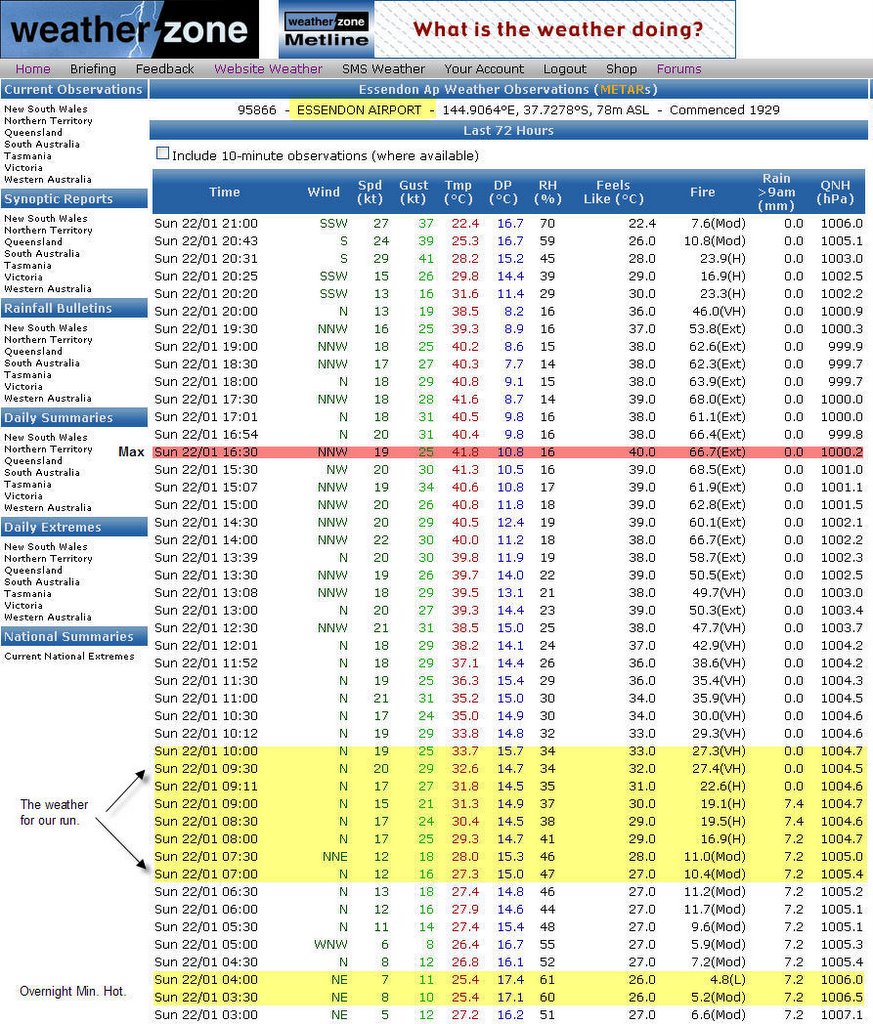This screenshot has width=873, height=1024.
Task: Click the Last 72 Hours header bar
Action: click(509, 131)
